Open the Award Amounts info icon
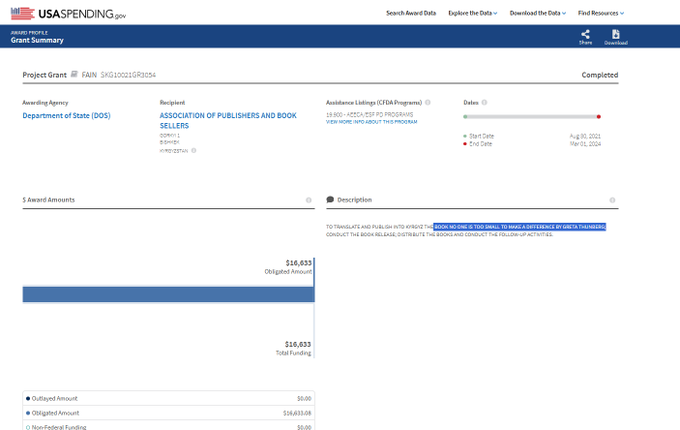The height and width of the screenshot is (430, 680). point(308,200)
